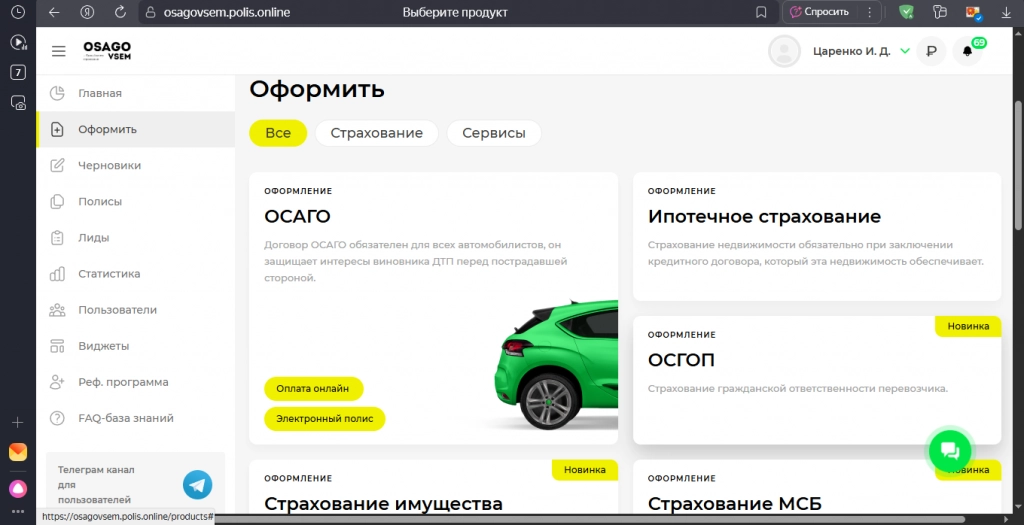Click the user profile avatar

784,51
